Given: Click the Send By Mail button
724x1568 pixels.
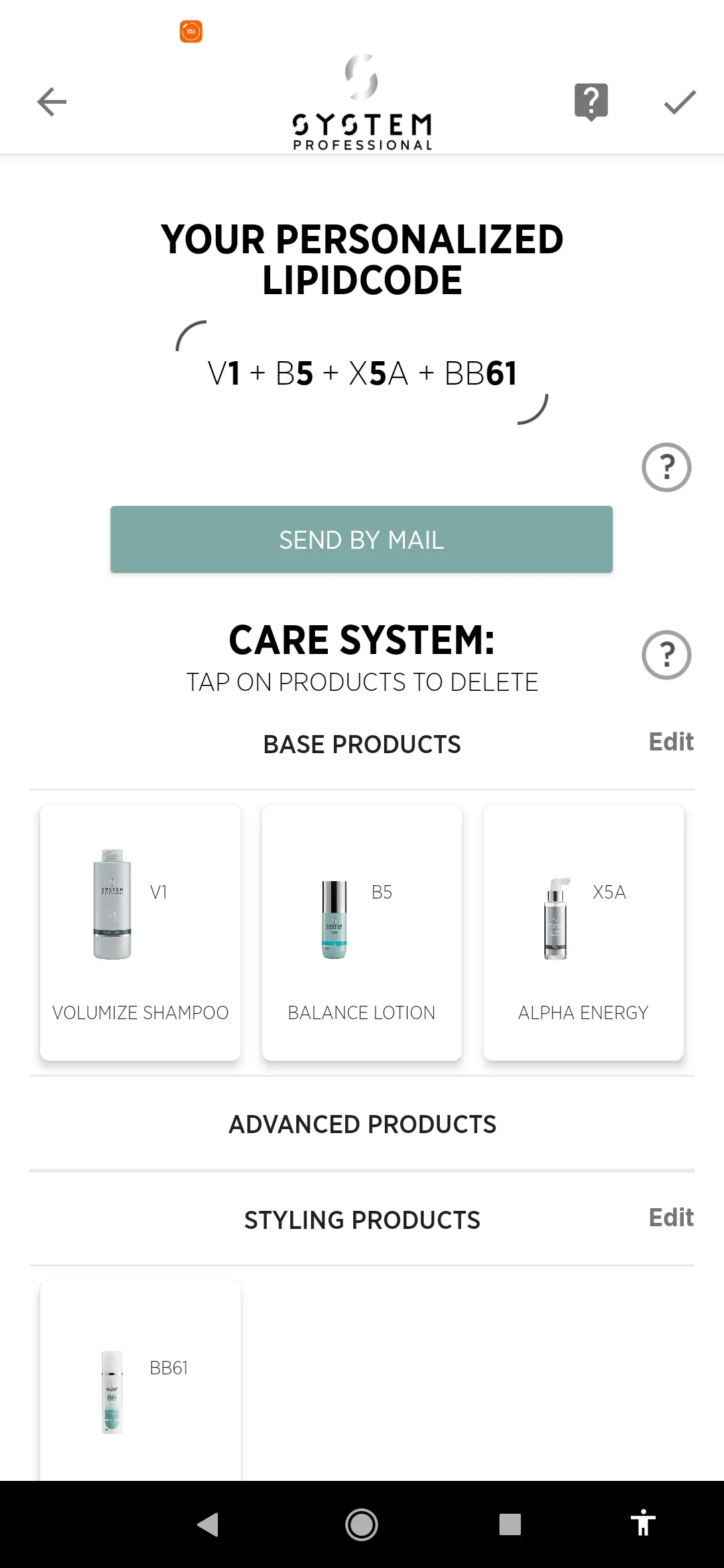Looking at the screenshot, I should pyautogui.click(x=361, y=539).
